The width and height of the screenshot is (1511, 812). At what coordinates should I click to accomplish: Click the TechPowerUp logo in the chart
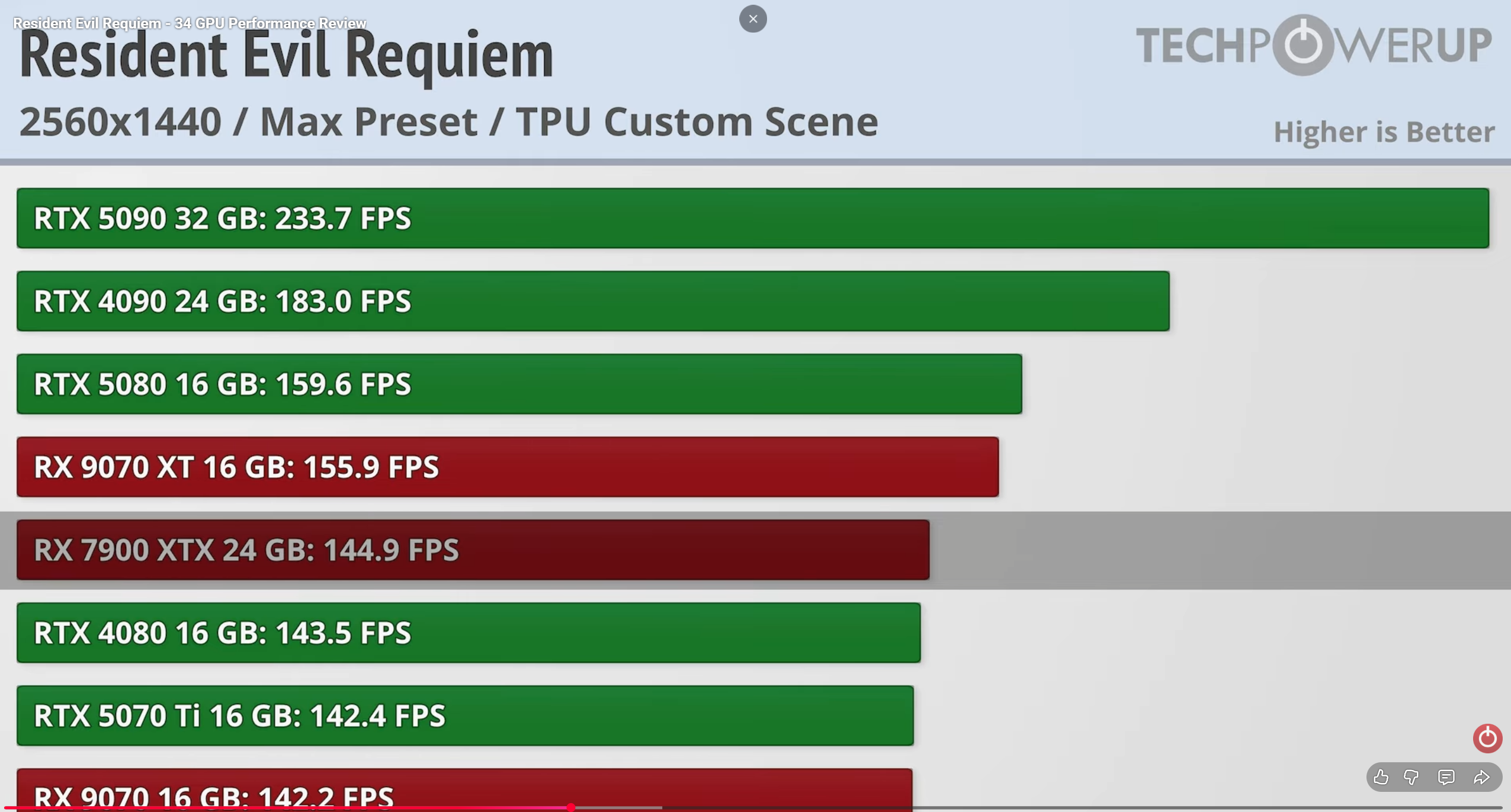point(1313,45)
